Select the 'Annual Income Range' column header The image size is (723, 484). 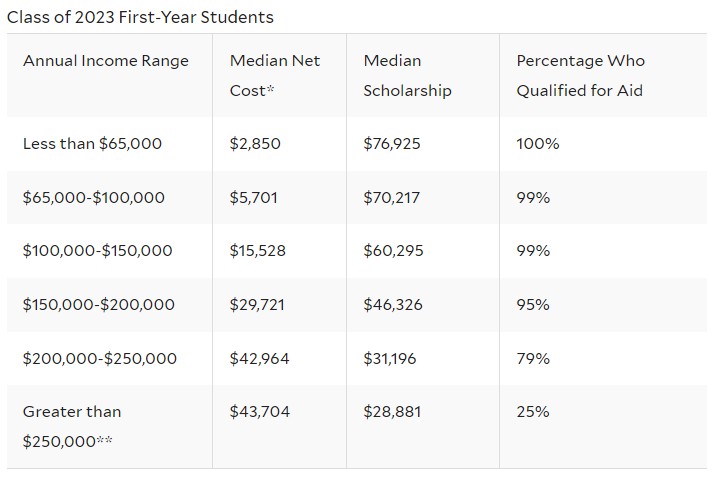click(106, 61)
